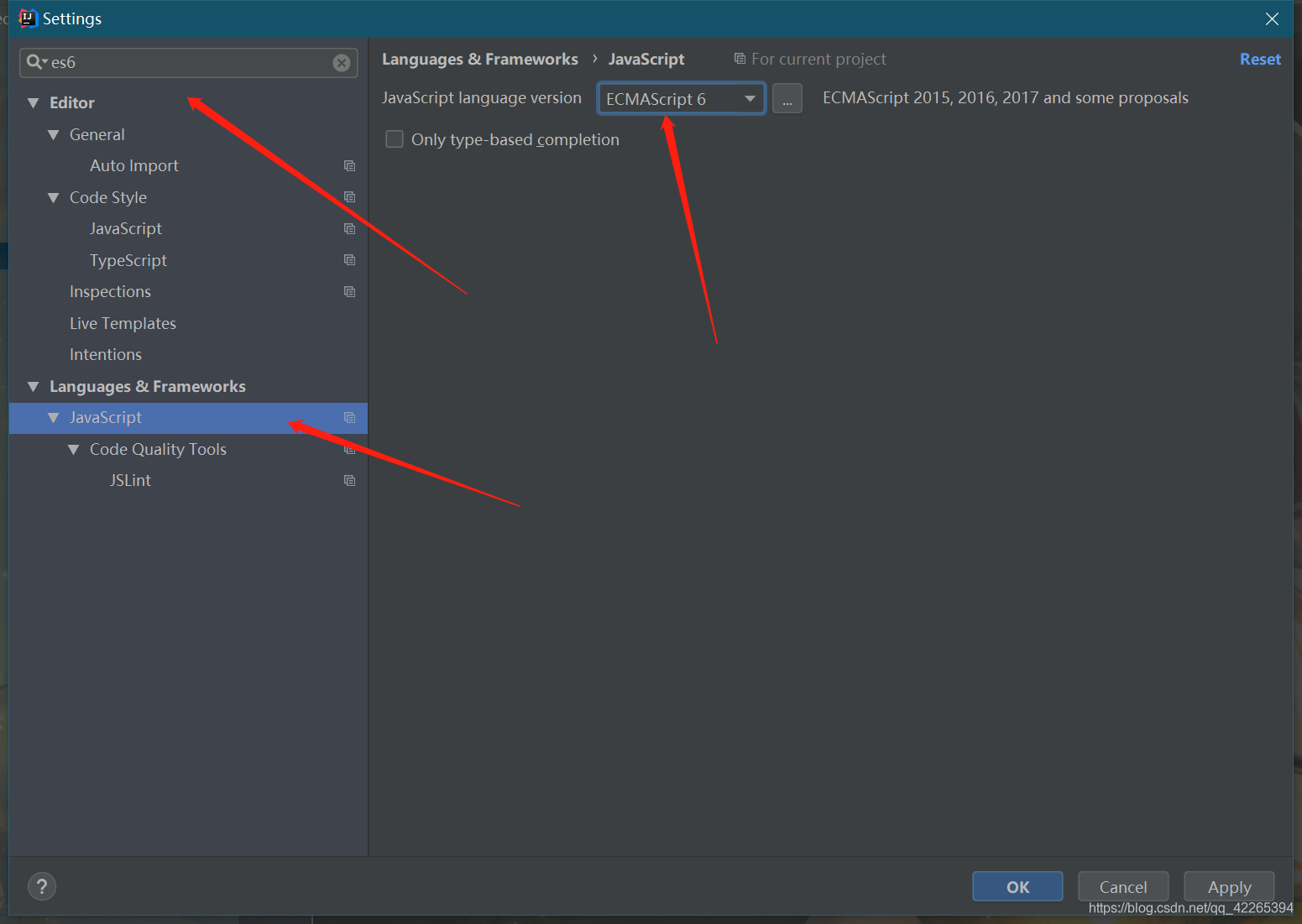Click Languages & Frameworks breadcrumb
Image resolution: width=1302 pixels, height=924 pixels.
(480, 60)
